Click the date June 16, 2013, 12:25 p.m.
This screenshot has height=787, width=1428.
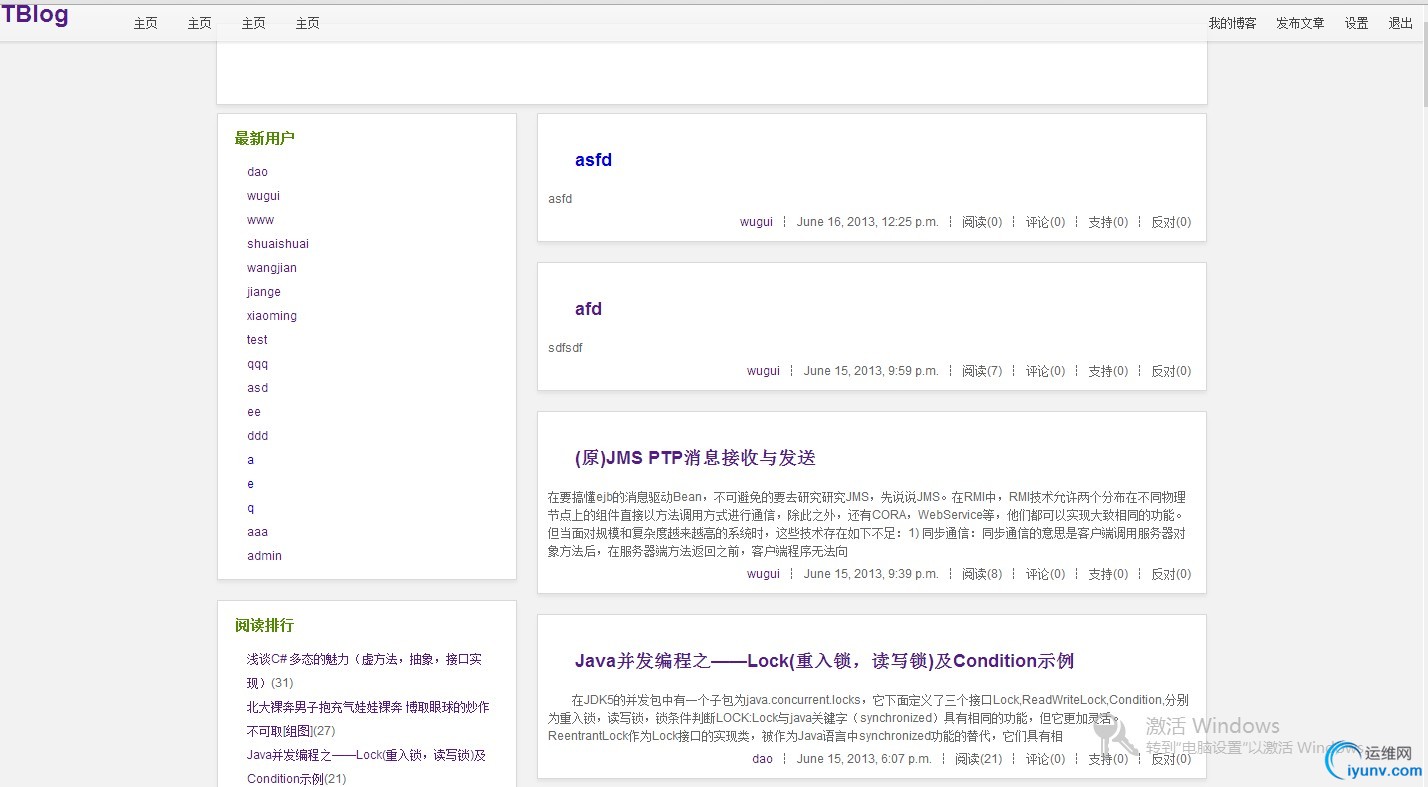tap(867, 222)
